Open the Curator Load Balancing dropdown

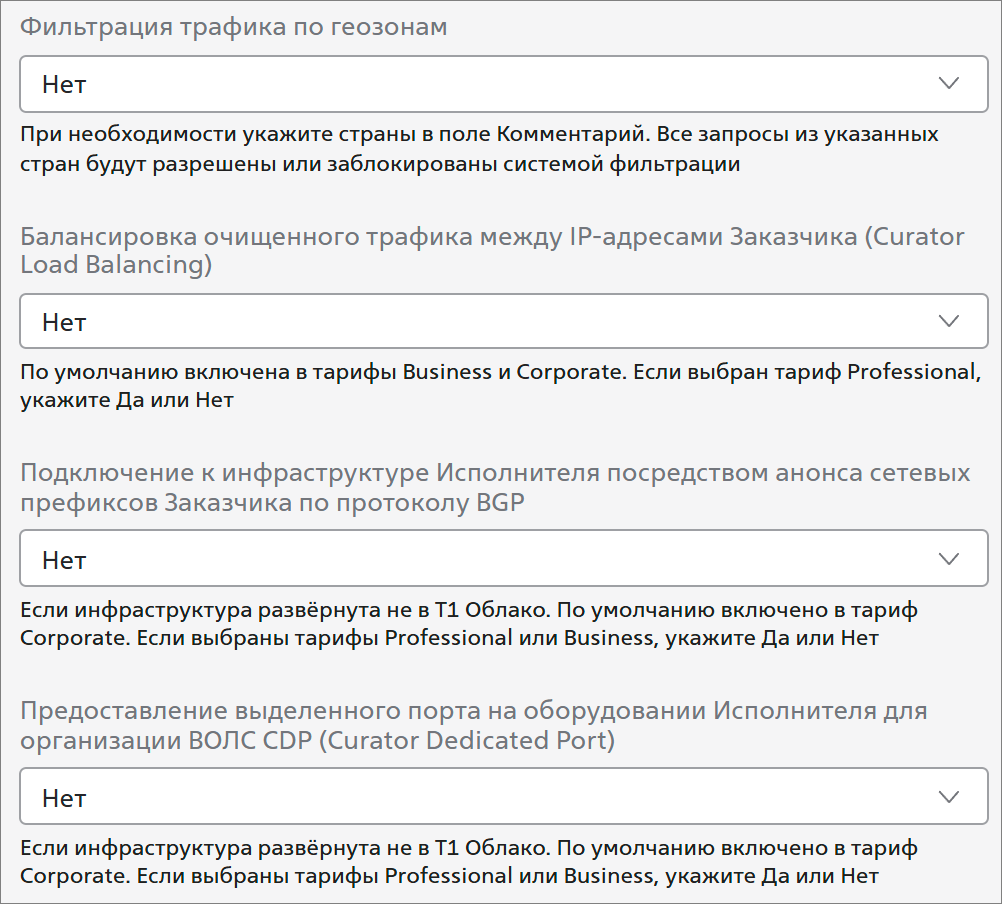[504, 321]
